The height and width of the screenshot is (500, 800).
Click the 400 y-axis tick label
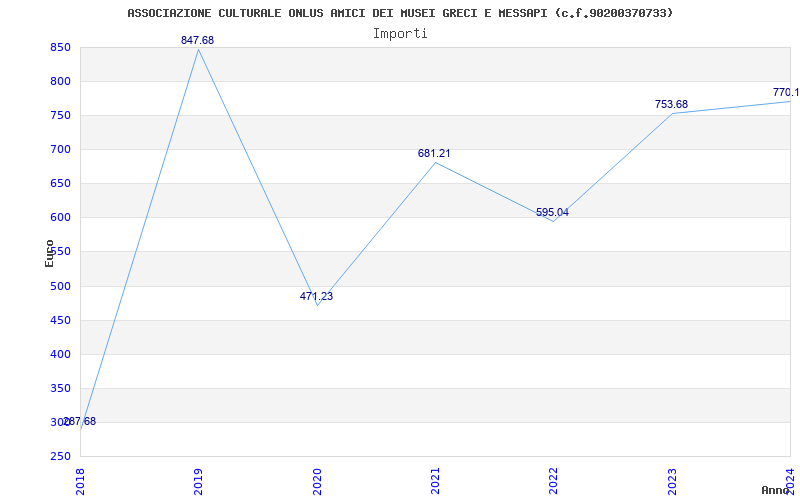60,355
